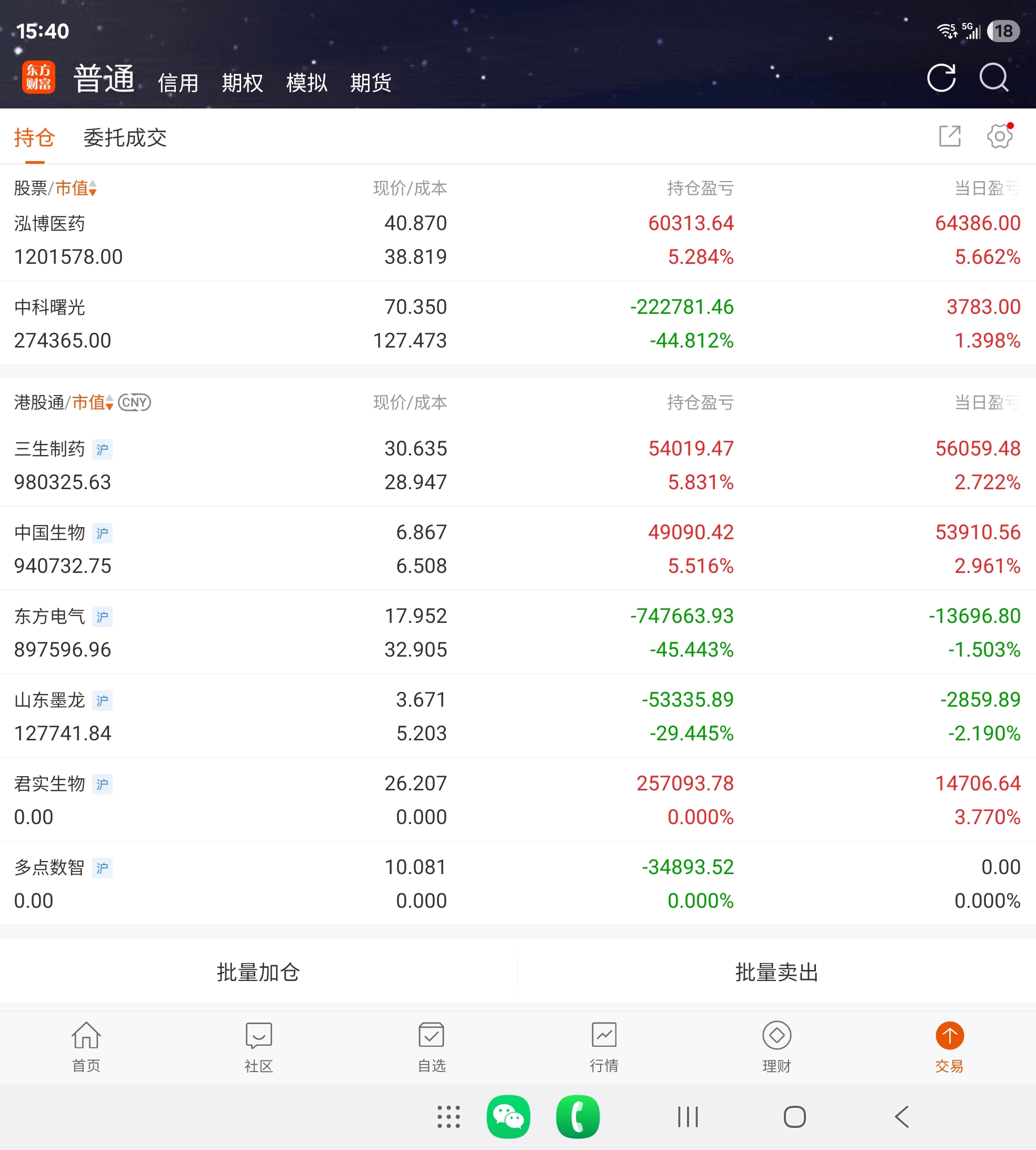Tap the 交易 trade icon
Viewport: 1036px width, 1150px height.
(950, 1046)
